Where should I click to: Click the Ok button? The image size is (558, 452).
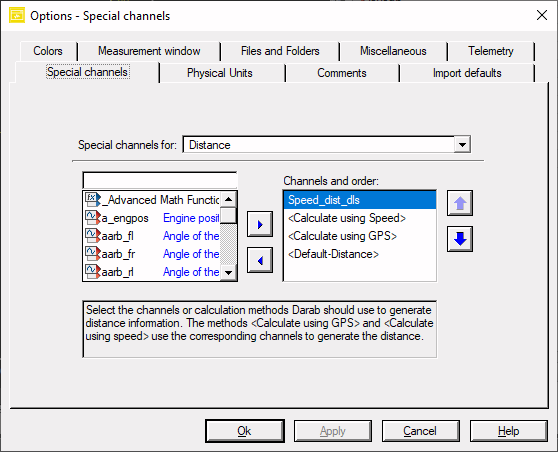click(x=244, y=431)
